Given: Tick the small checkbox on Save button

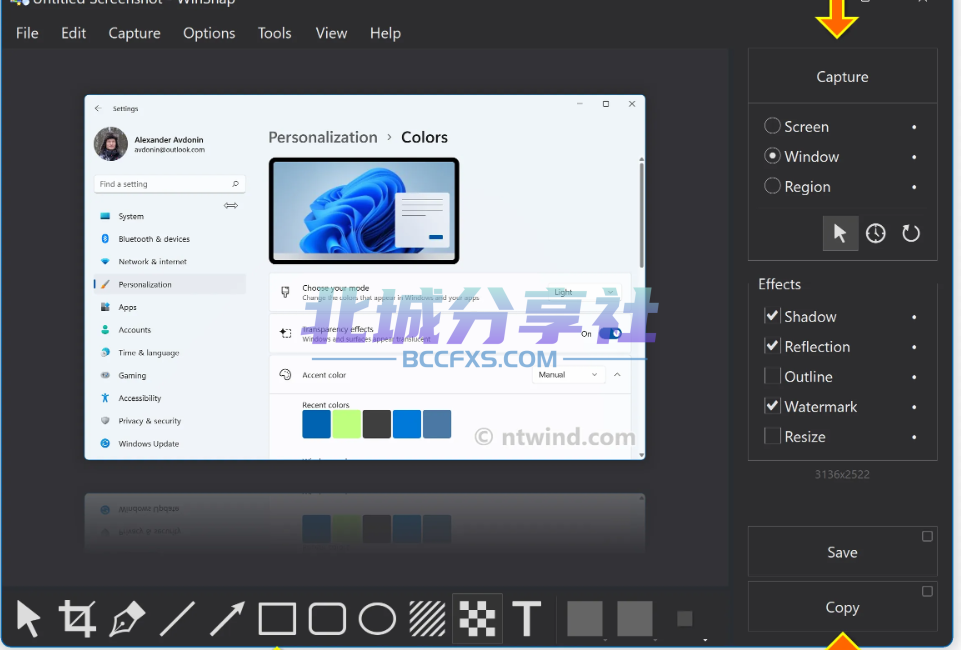Looking at the screenshot, I should 927,537.
